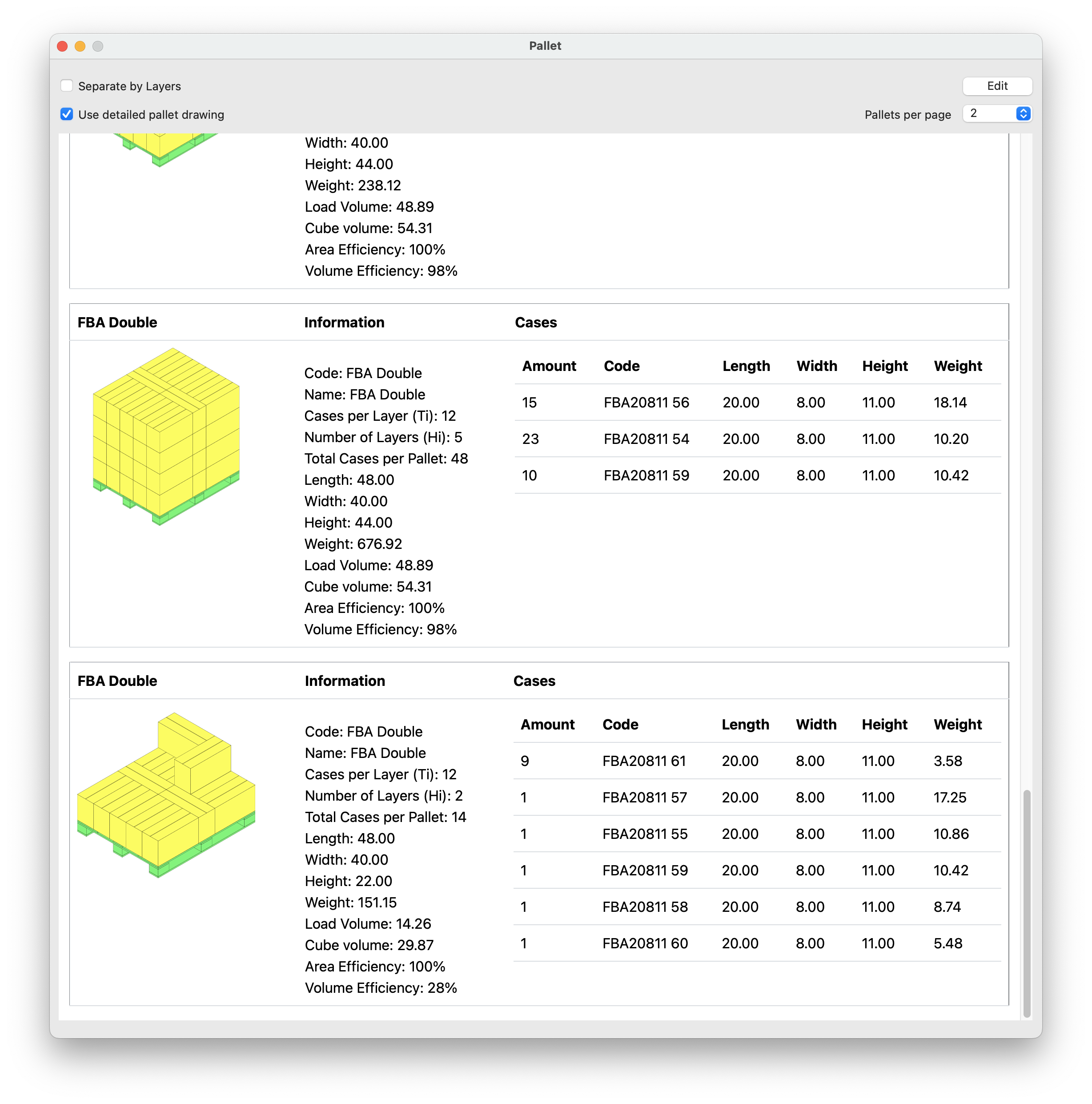Click Volume Efficiency: 28%
This screenshot has width=1092, height=1104.
point(381,987)
